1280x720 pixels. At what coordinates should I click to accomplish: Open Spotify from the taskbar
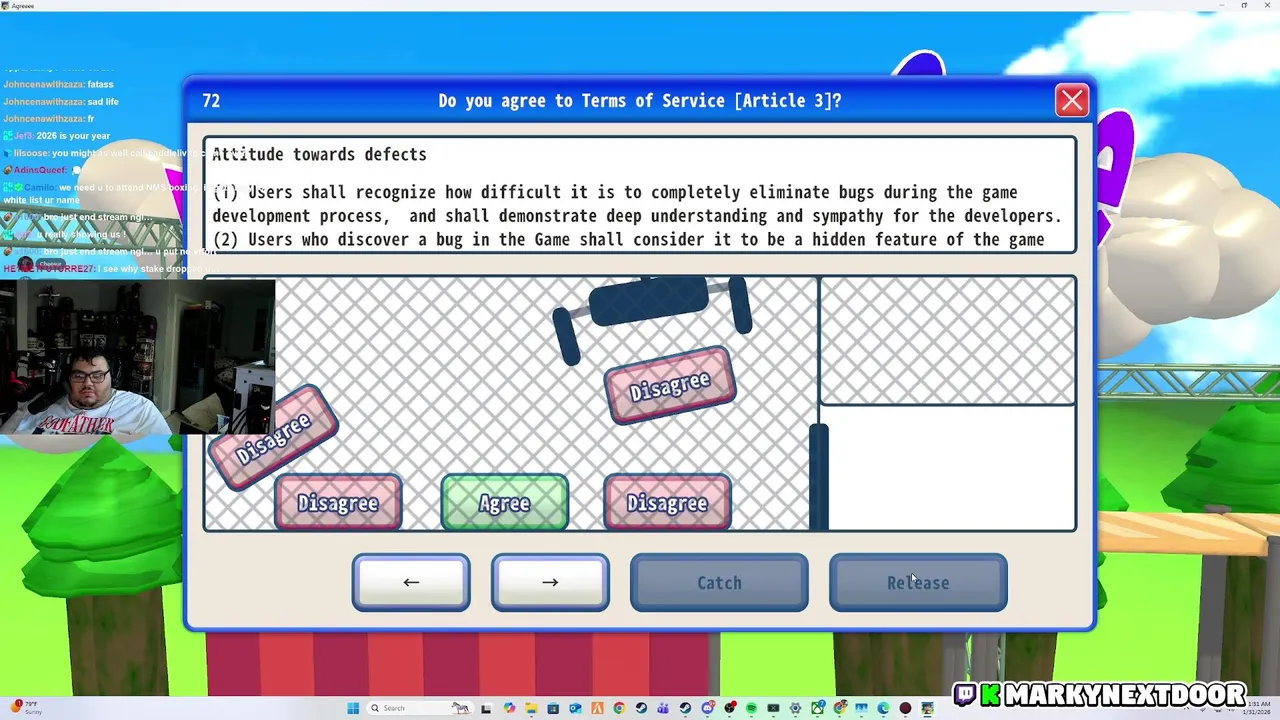(x=751, y=708)
